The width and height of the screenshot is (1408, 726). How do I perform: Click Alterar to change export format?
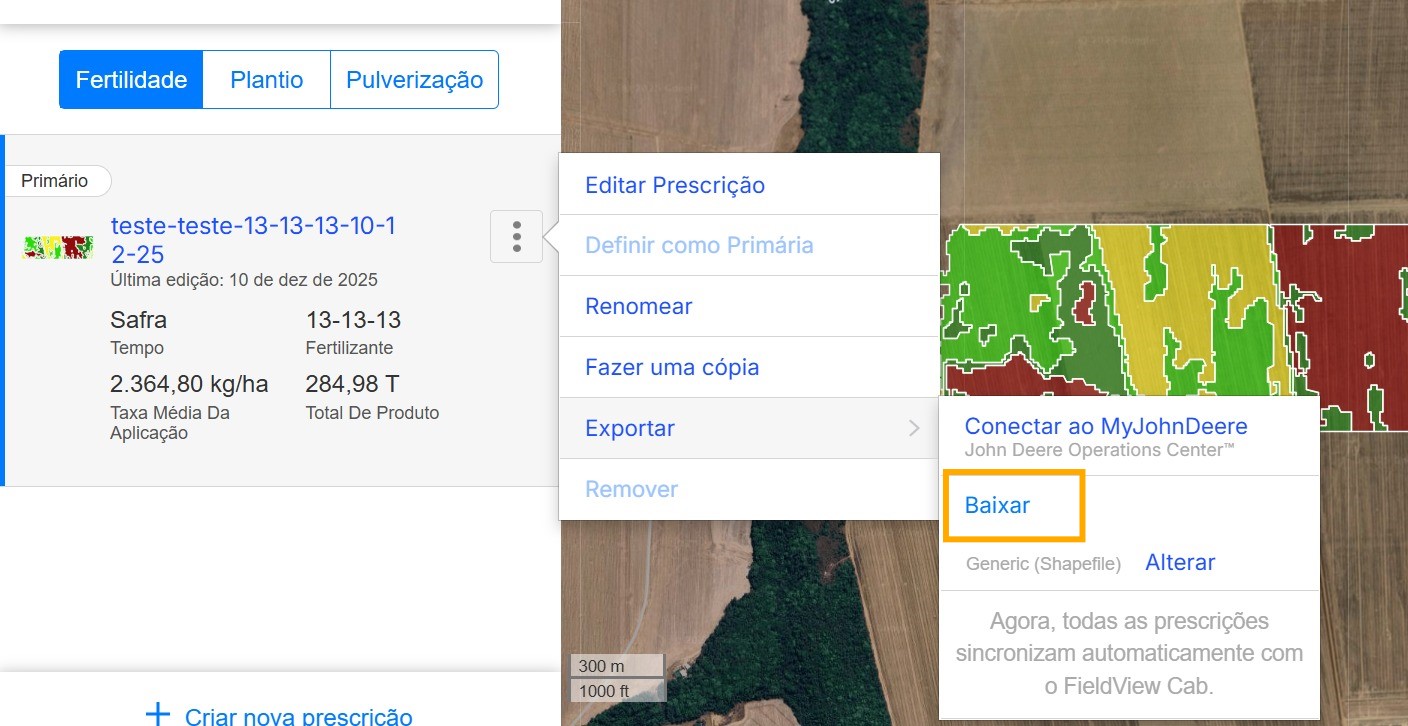(1180, 562)
